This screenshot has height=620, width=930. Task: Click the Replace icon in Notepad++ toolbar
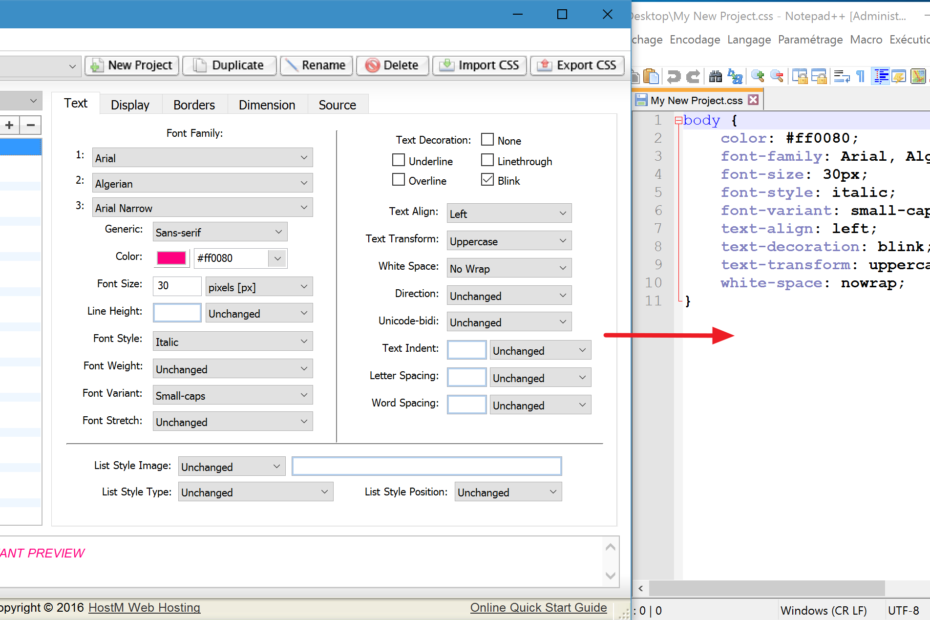pyautogui.click(x=735, y=76)
